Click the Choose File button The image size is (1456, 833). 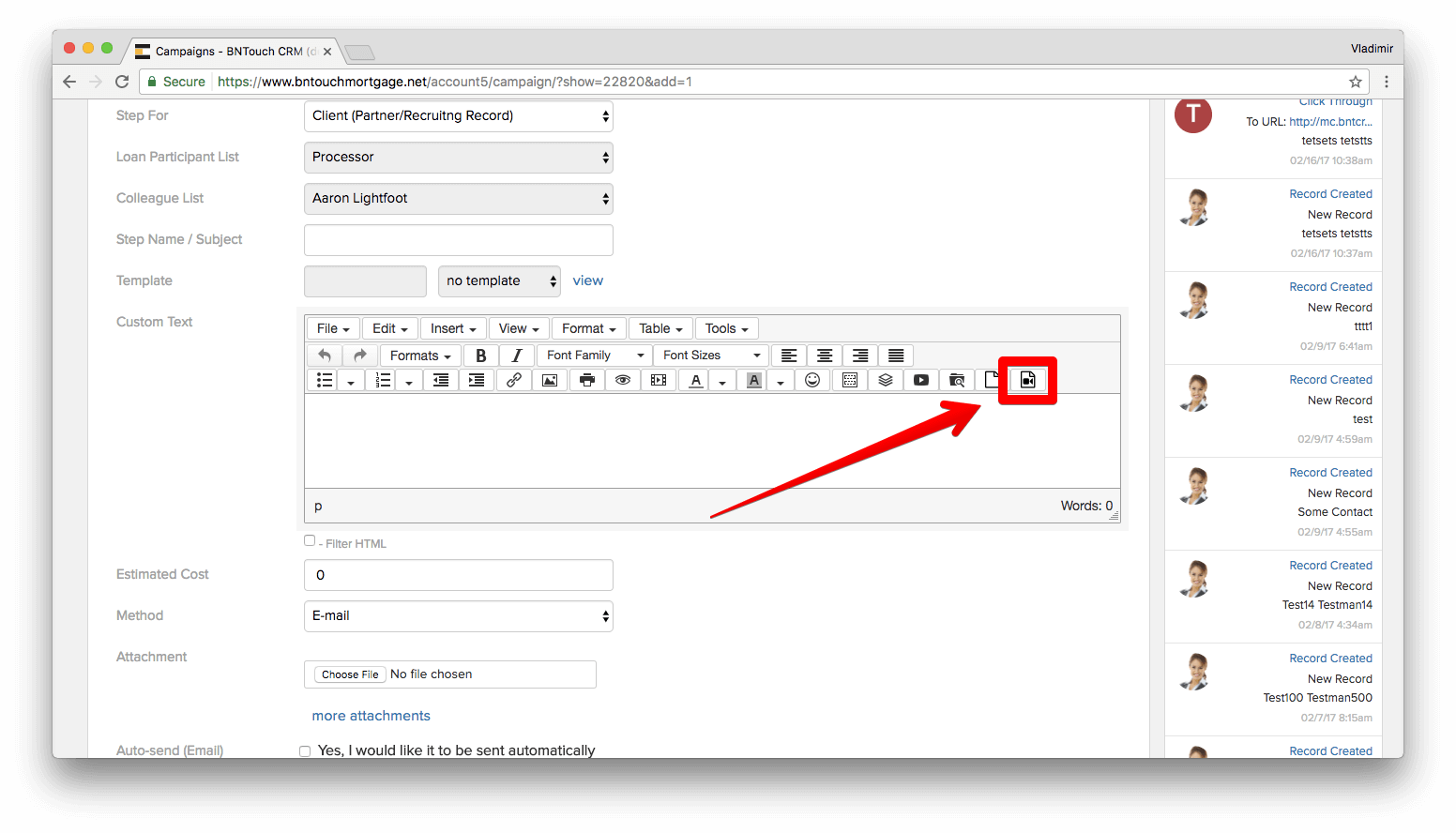click(x=350, y=674)
